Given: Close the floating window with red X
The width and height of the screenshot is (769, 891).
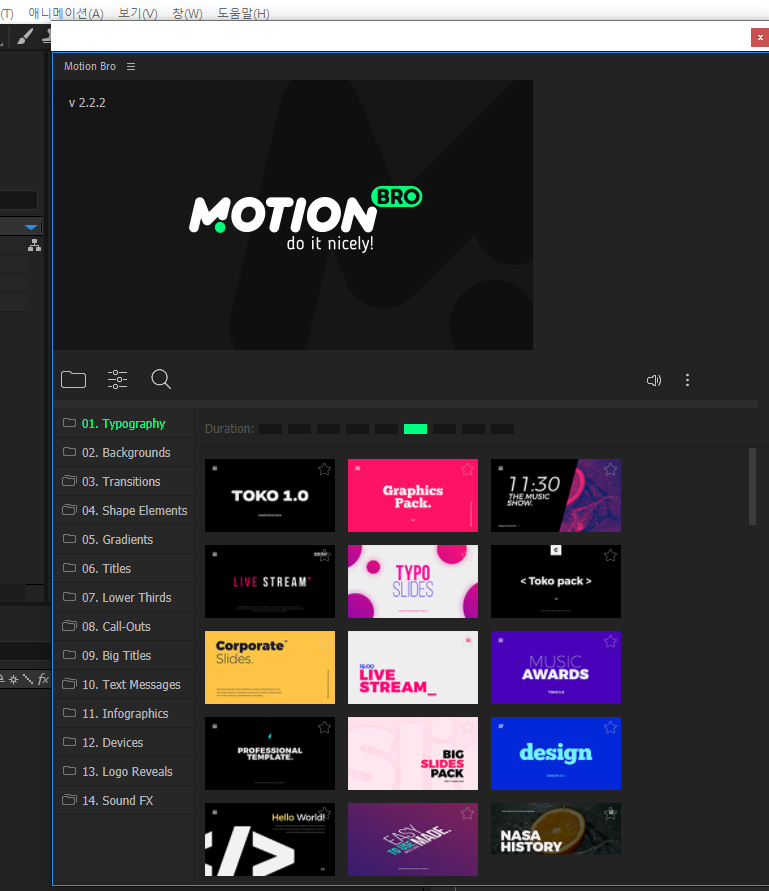Looking at the screenshot, I should 760,38.
